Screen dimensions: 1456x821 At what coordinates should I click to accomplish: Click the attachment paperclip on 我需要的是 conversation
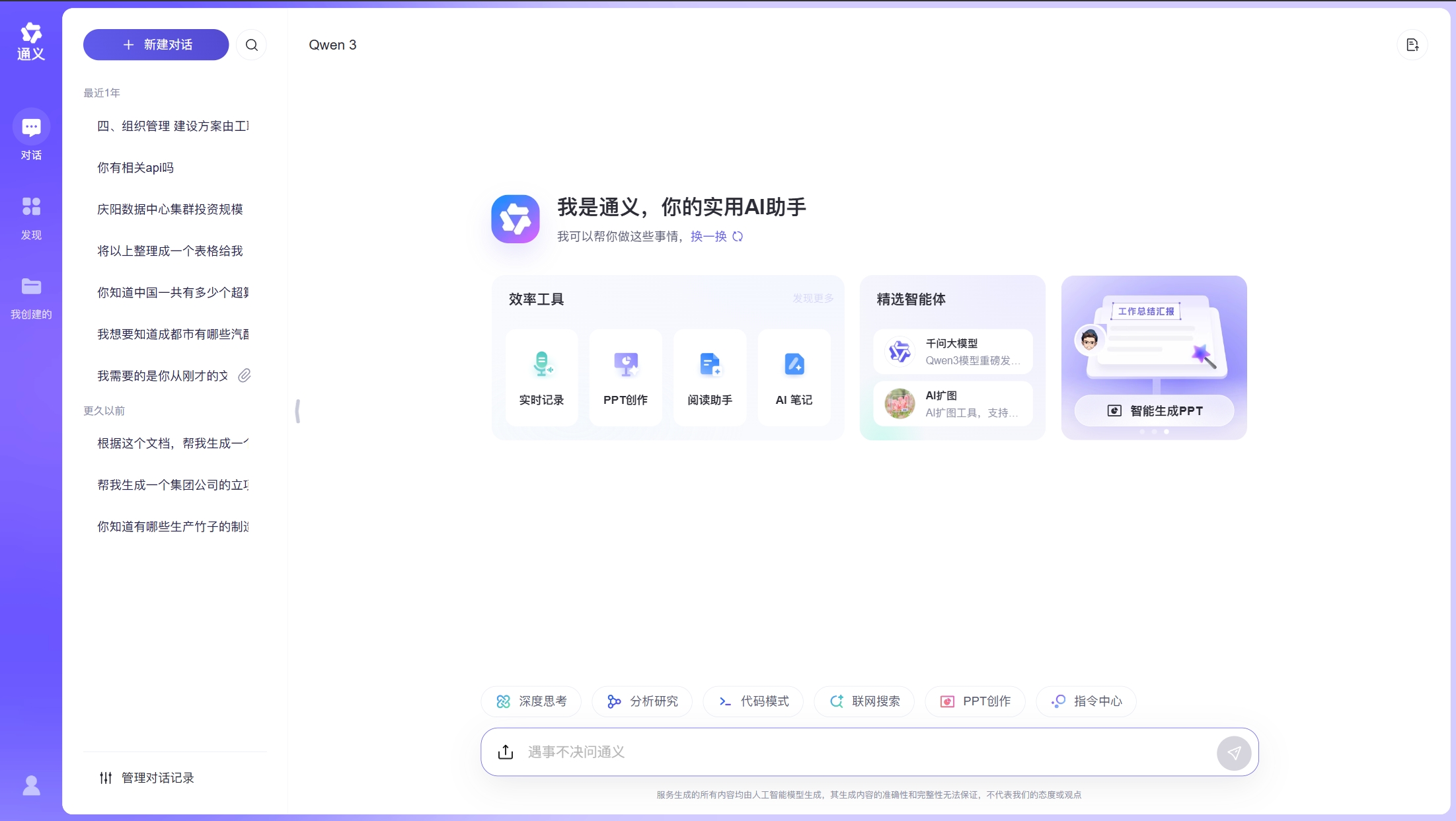pos(245,375)
